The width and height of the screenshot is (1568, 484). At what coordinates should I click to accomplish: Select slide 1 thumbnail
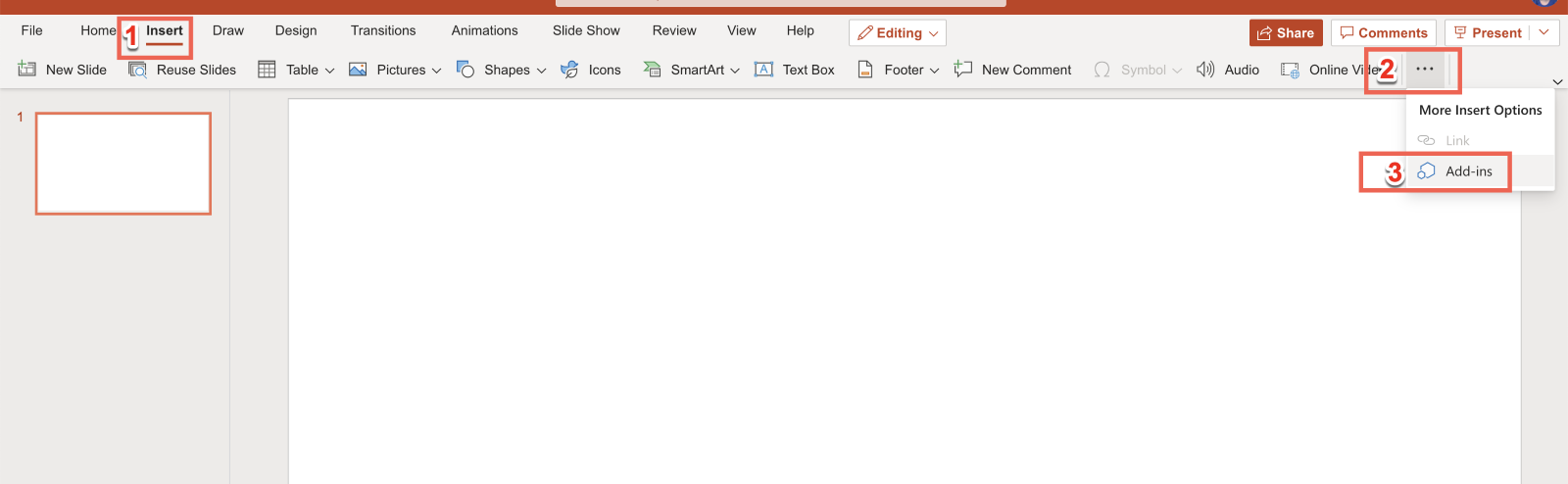(123, 164)
